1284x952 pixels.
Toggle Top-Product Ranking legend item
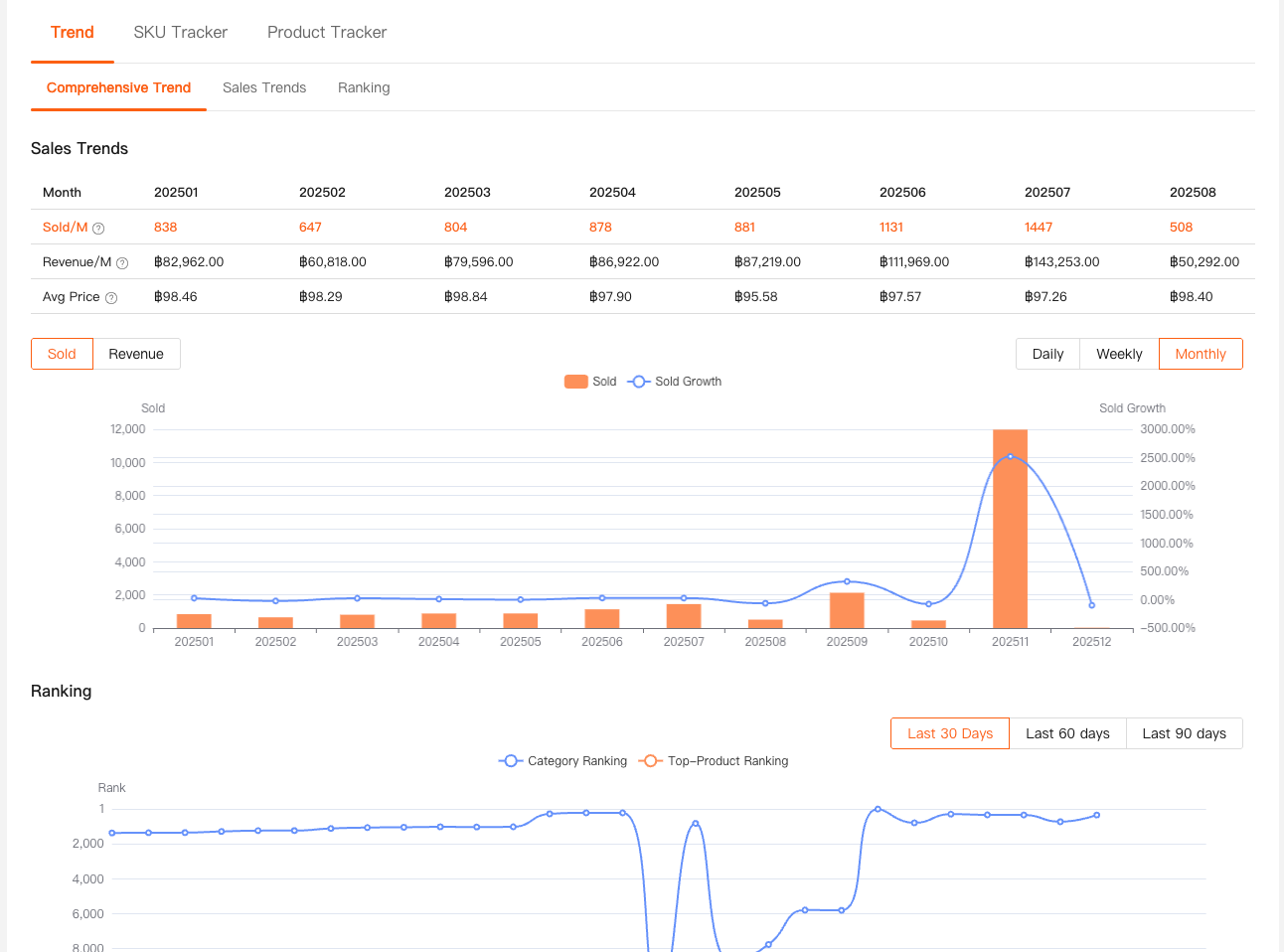point(714,761)
